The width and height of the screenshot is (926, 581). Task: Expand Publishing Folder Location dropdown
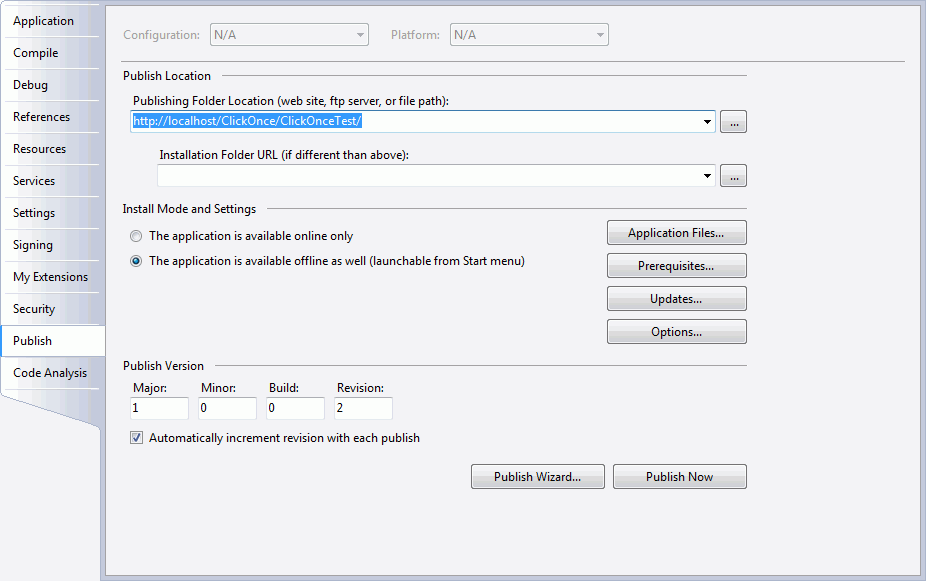(708, 122)
